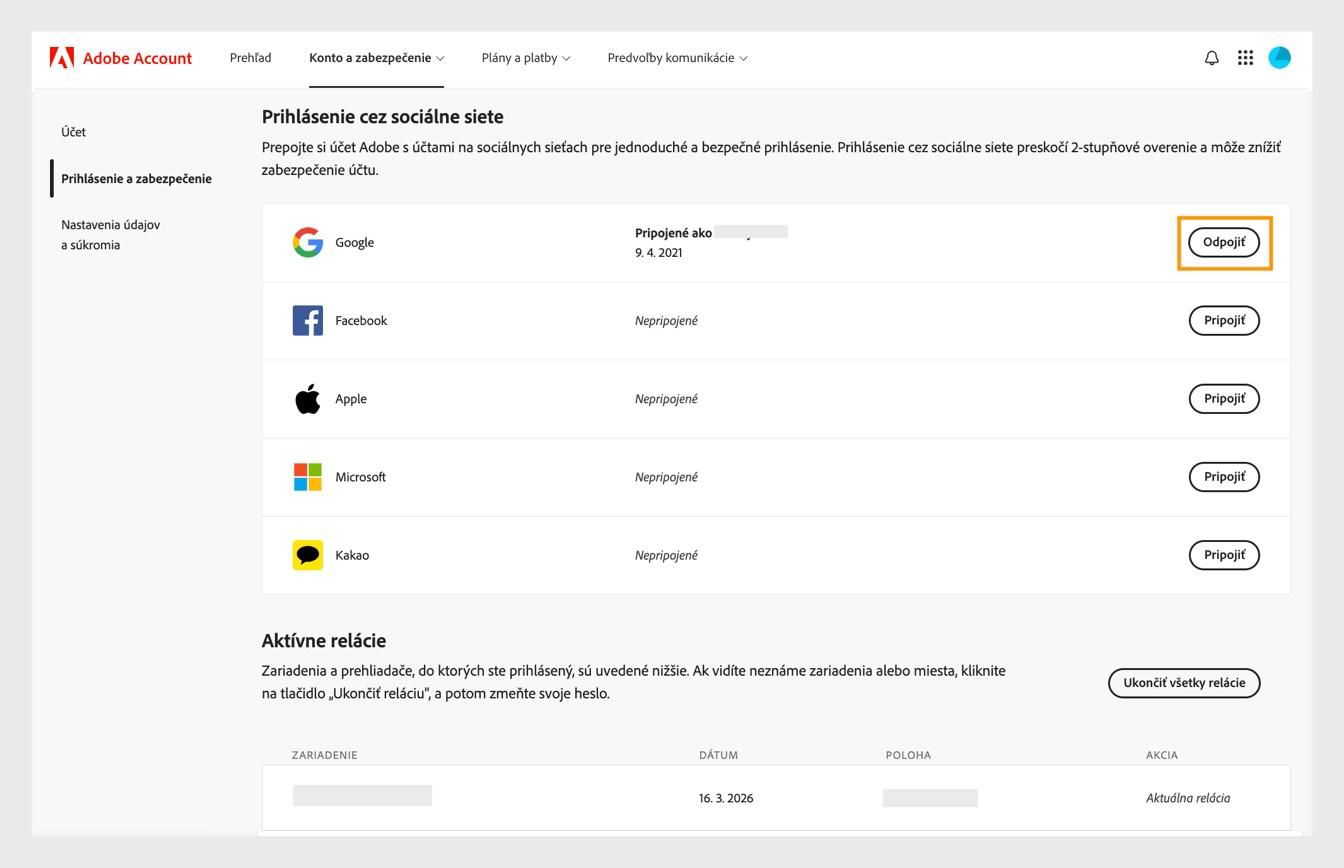Go to the Prehľad tab
Image resolution: width=1344 pixels, height=868 pixels.
[250, 58]
